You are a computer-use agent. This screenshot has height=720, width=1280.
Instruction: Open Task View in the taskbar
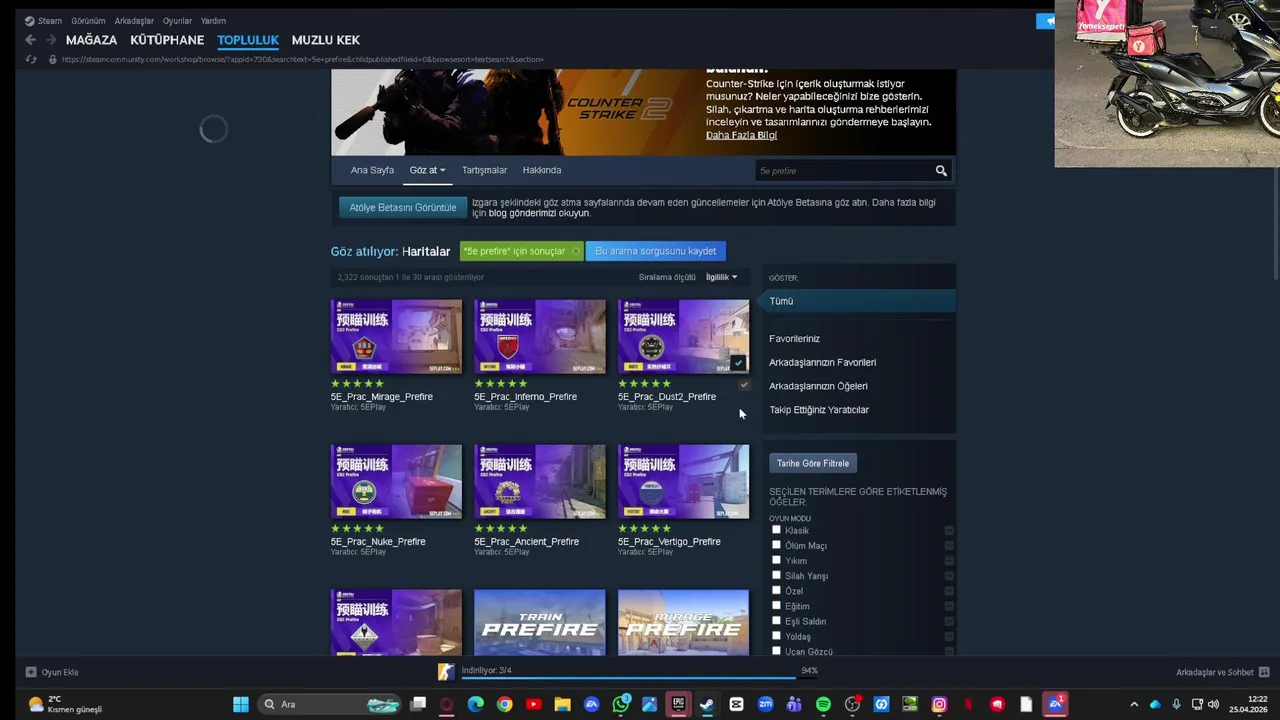point(418,704)
